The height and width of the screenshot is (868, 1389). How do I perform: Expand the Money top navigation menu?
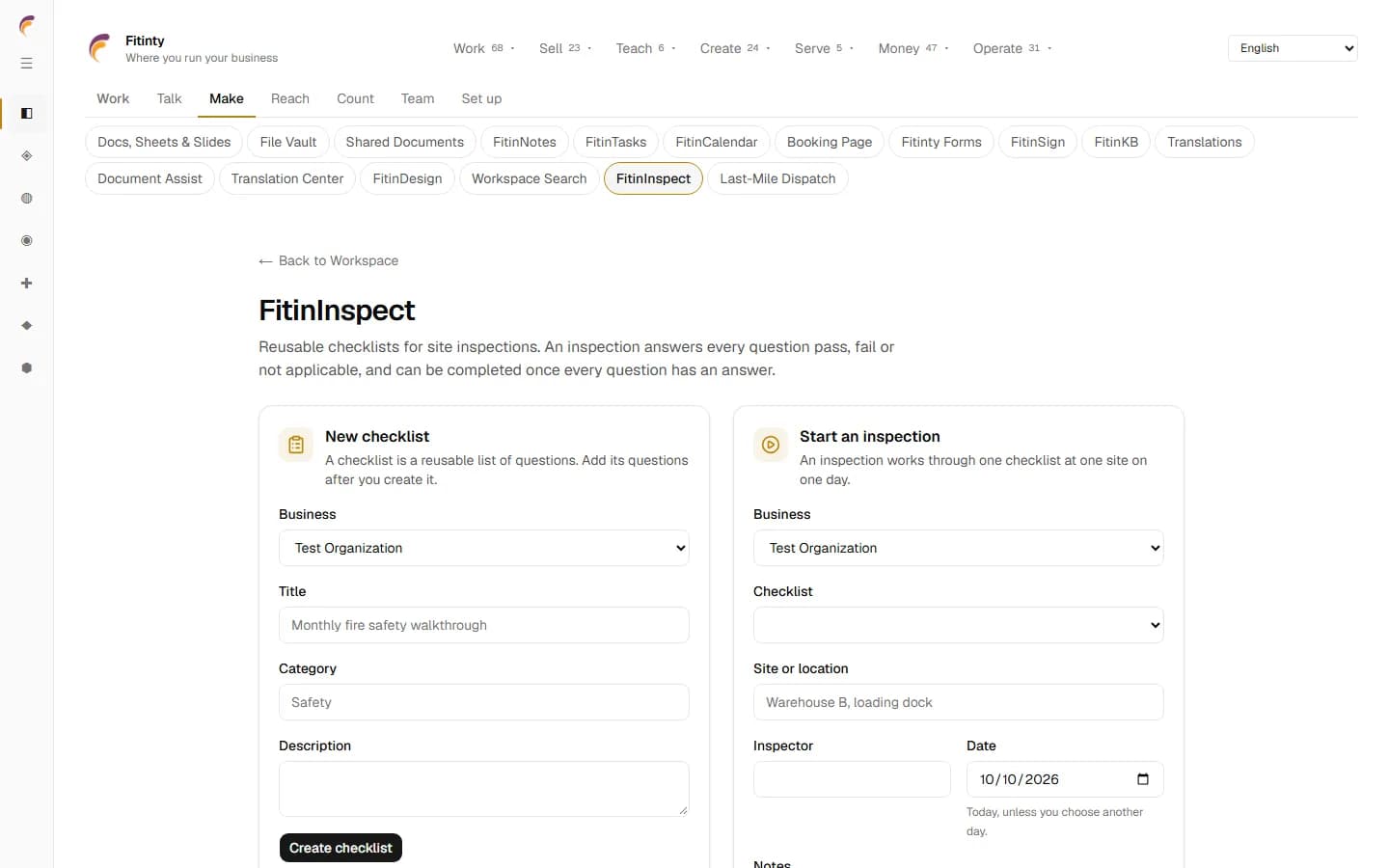click(913, 48)
